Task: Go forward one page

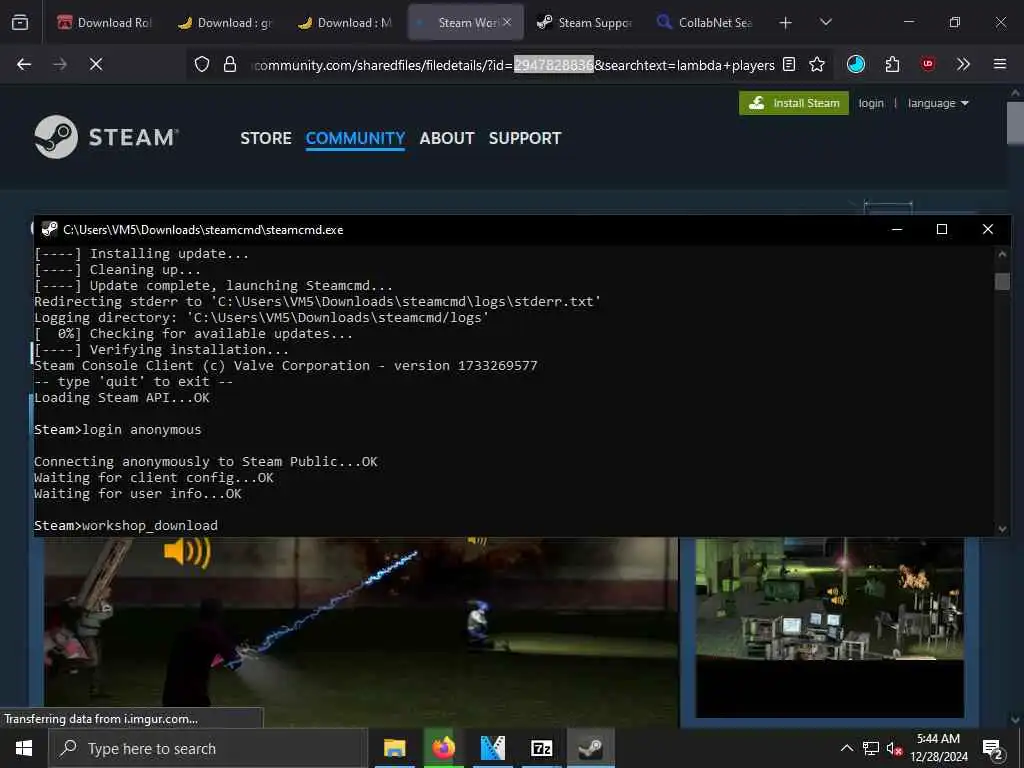Action: click(60, 64)
